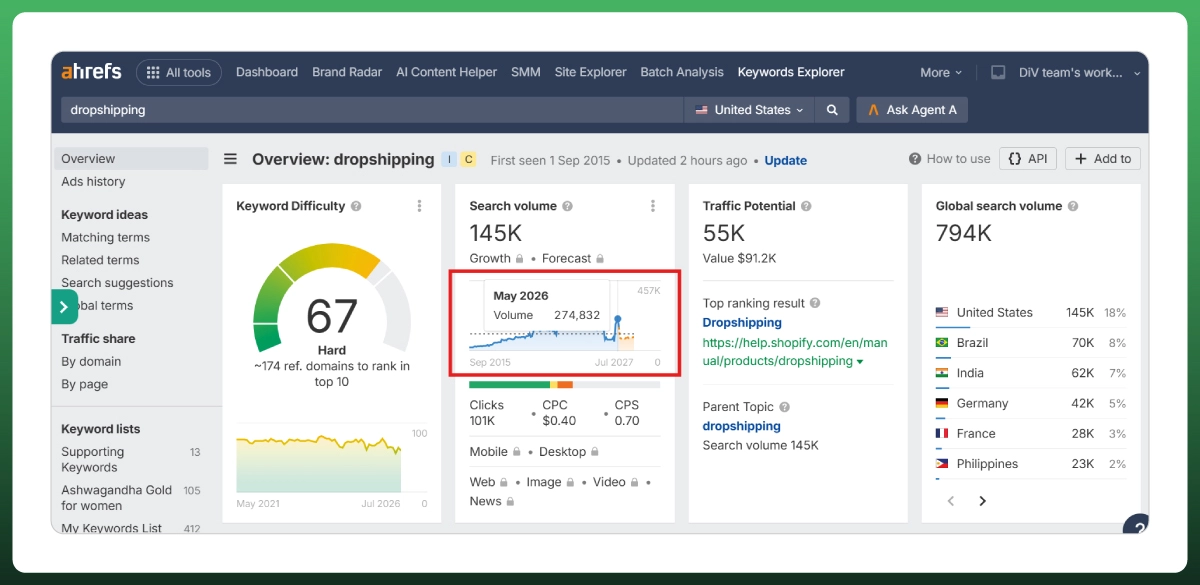The image size is (1200, 585).
Task: Click the blue data point on volume chart
Action: [618, 320]
